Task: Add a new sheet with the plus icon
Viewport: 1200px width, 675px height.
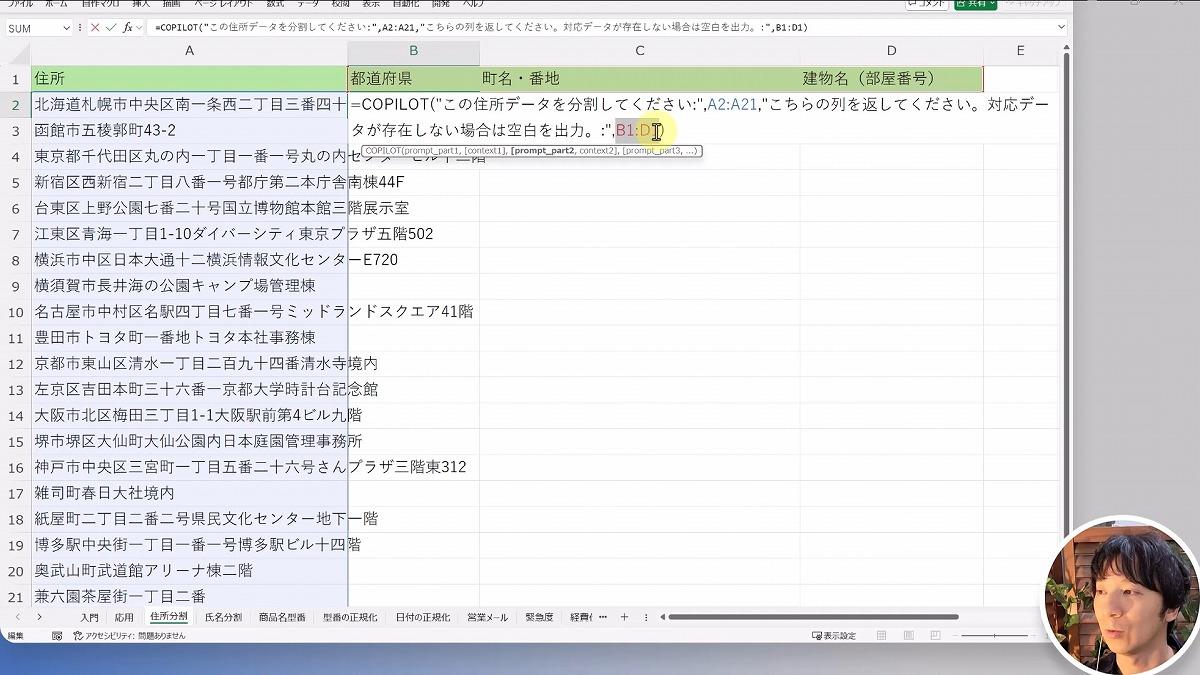Action: click(x=624, y=617)
